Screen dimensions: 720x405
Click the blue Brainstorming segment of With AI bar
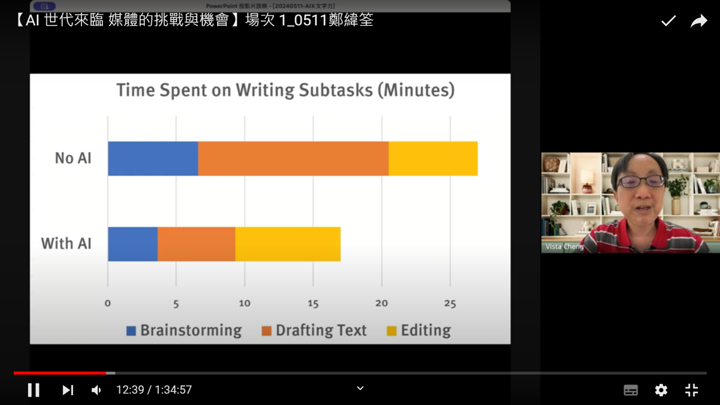point(133,244)
